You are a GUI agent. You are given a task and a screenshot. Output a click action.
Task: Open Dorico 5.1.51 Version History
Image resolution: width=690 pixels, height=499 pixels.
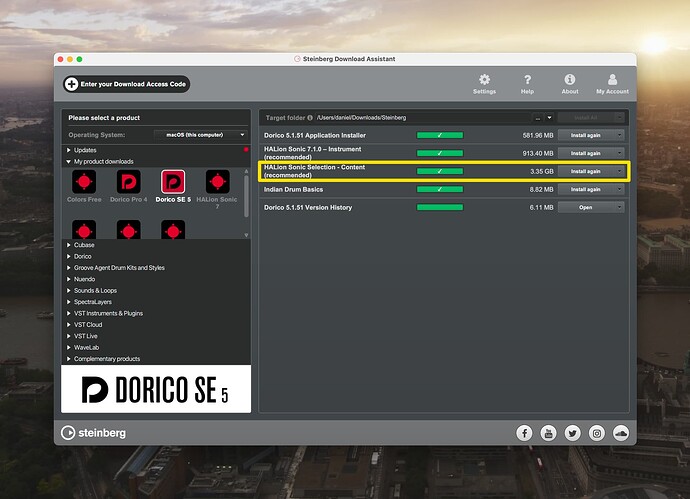tap(585, 207)
